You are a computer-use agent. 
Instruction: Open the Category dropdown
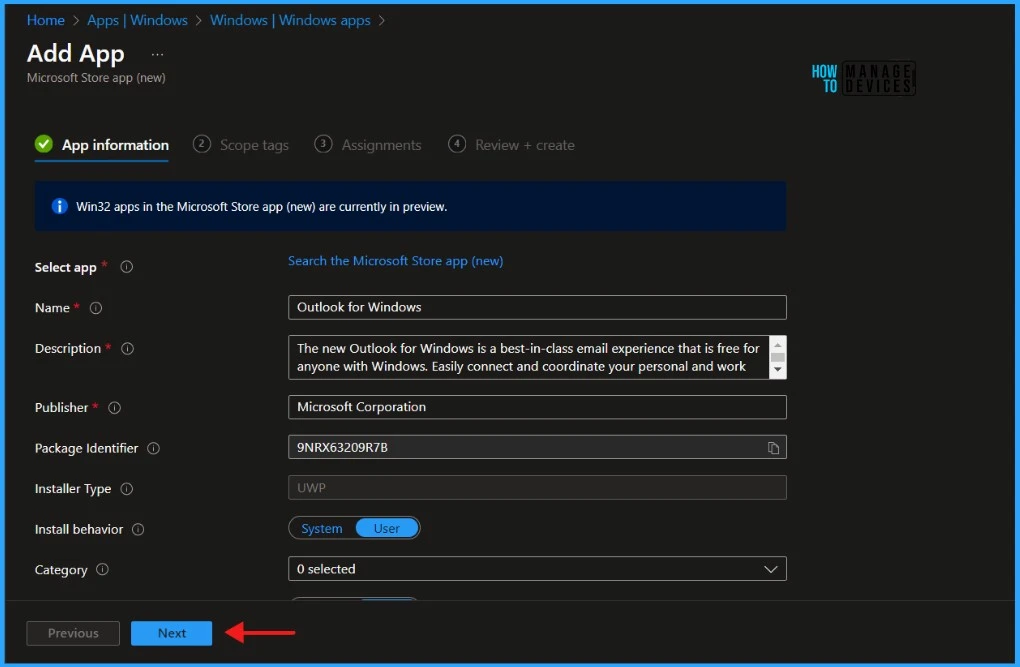tap(537, 569)
